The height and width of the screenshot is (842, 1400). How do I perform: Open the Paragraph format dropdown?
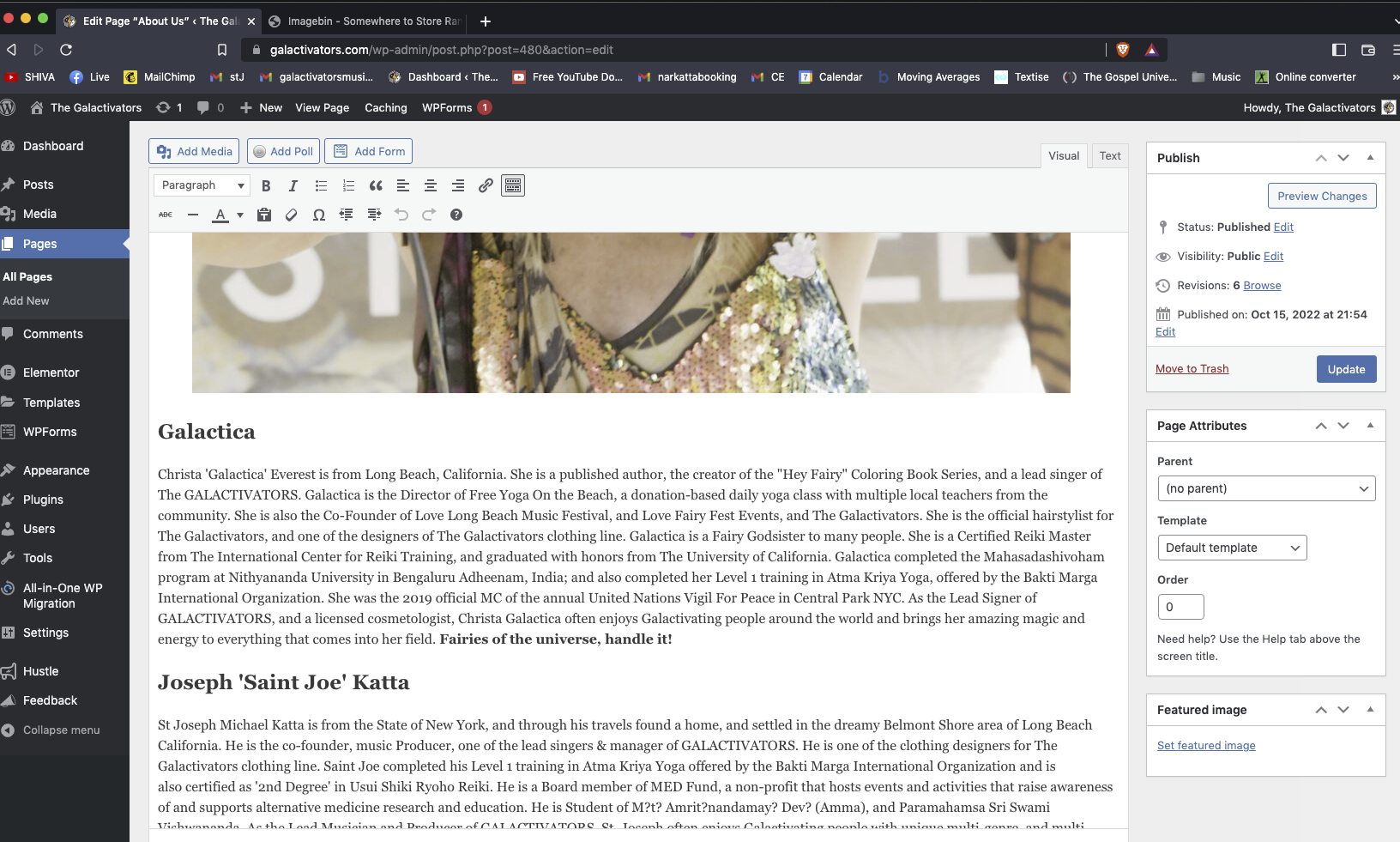click(202, 185)
